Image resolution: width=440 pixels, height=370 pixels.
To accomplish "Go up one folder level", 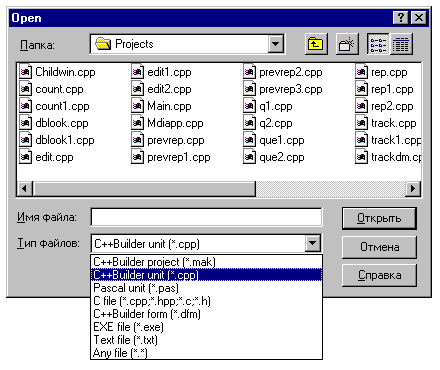I will (316, 44).
